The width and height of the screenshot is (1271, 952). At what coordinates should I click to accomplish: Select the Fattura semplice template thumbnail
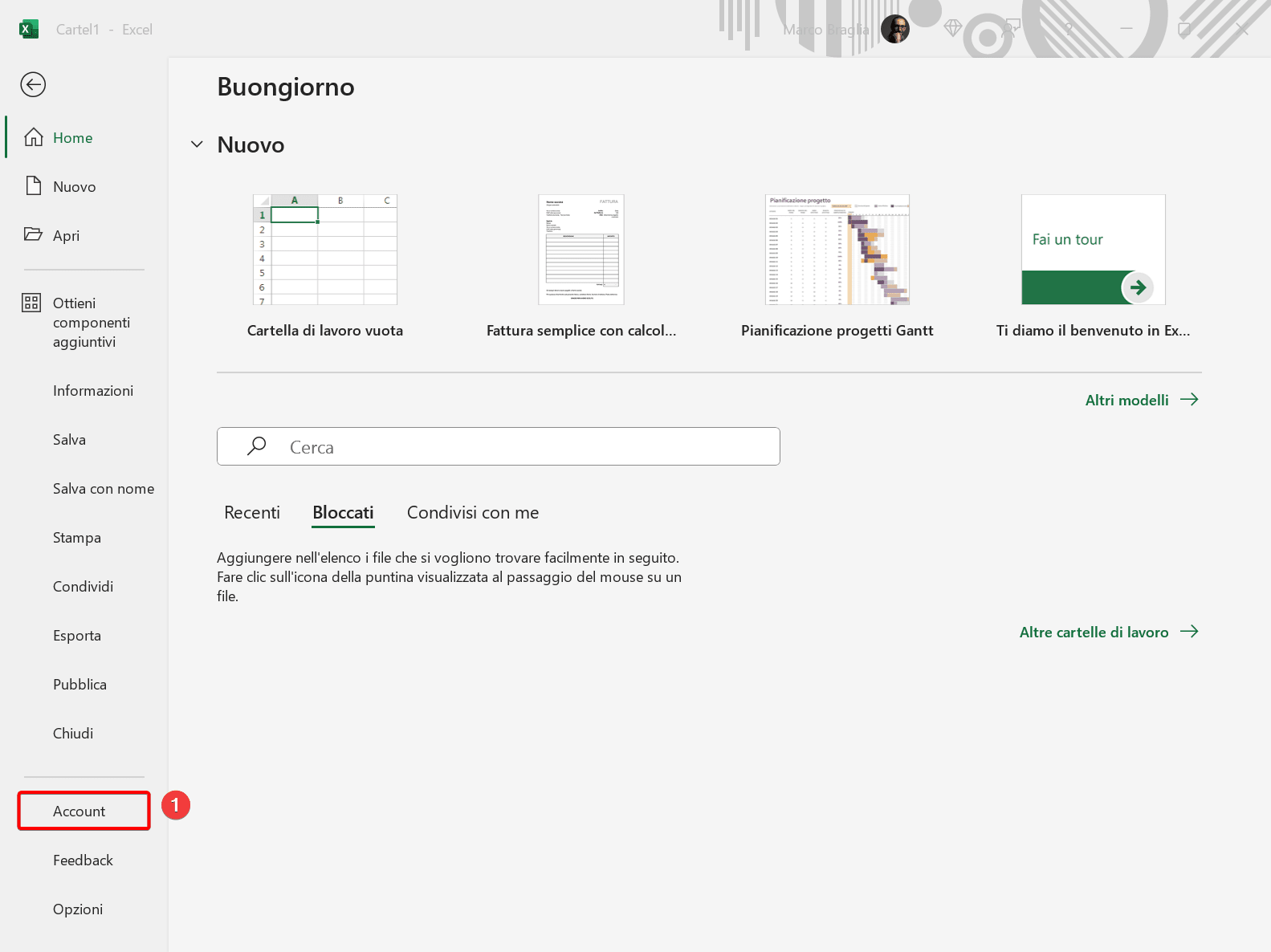point(581,250)
